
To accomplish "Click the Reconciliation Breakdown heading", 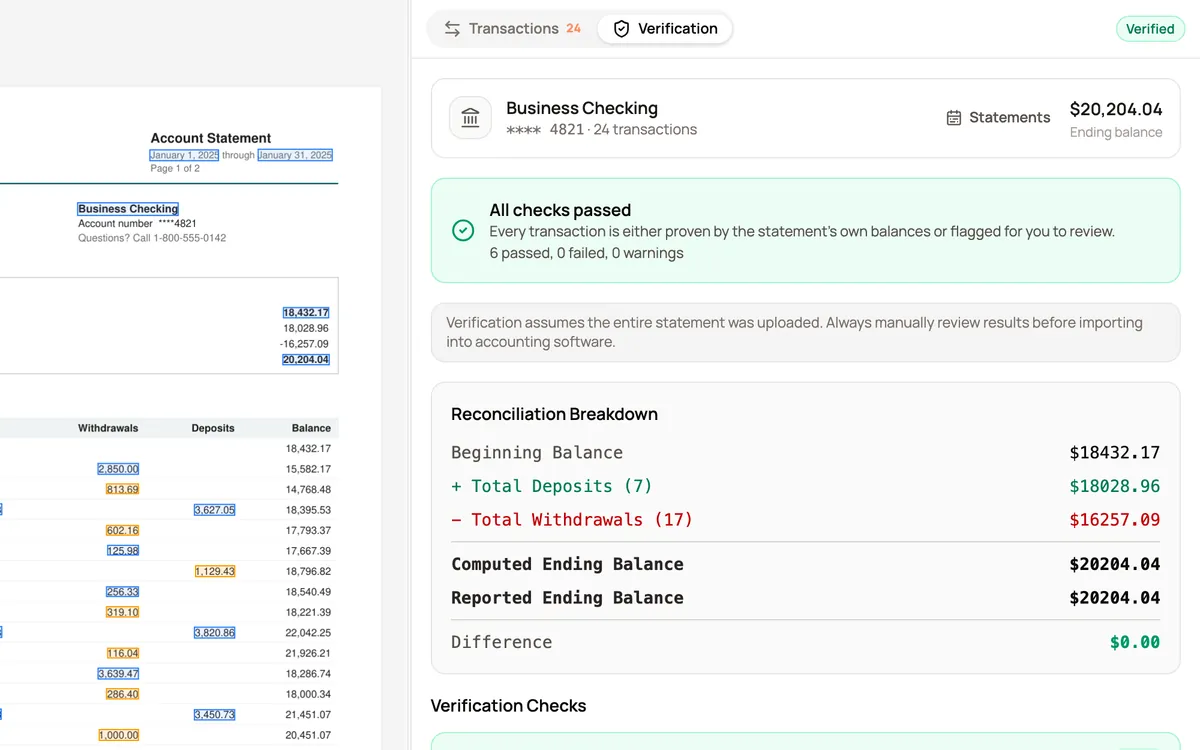I will pyautogui.click(x=554, y=414).
